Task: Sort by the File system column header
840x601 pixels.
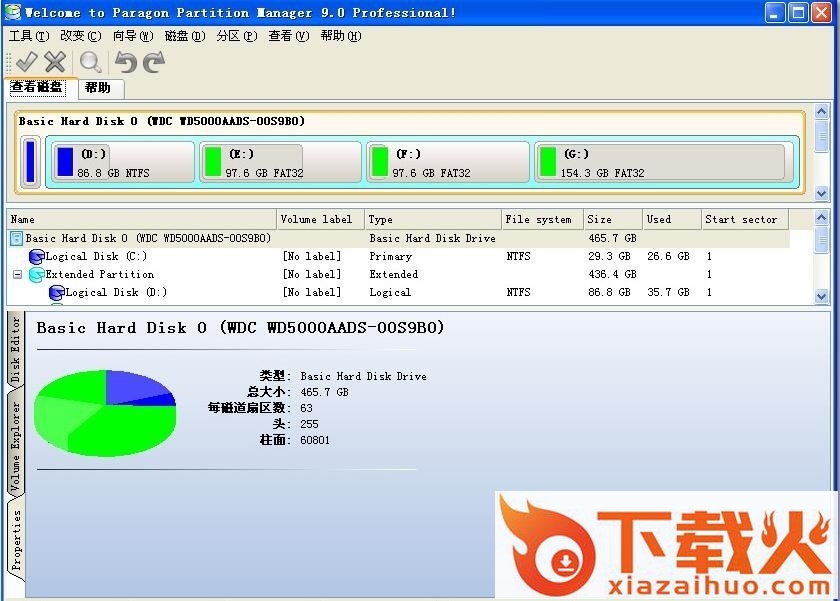Action: [x=542, y=220]
